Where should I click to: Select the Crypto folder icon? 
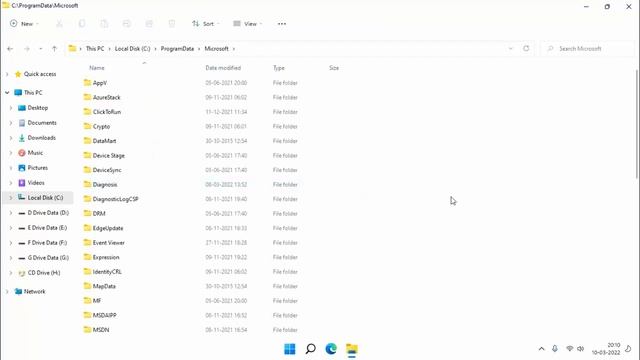[87, 126]
